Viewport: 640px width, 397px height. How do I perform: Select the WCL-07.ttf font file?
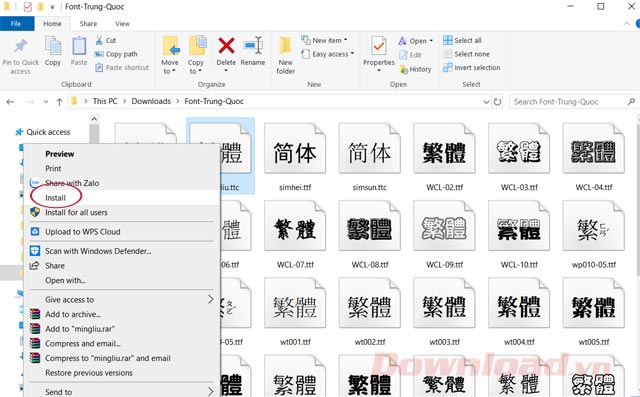pos(295,235)
